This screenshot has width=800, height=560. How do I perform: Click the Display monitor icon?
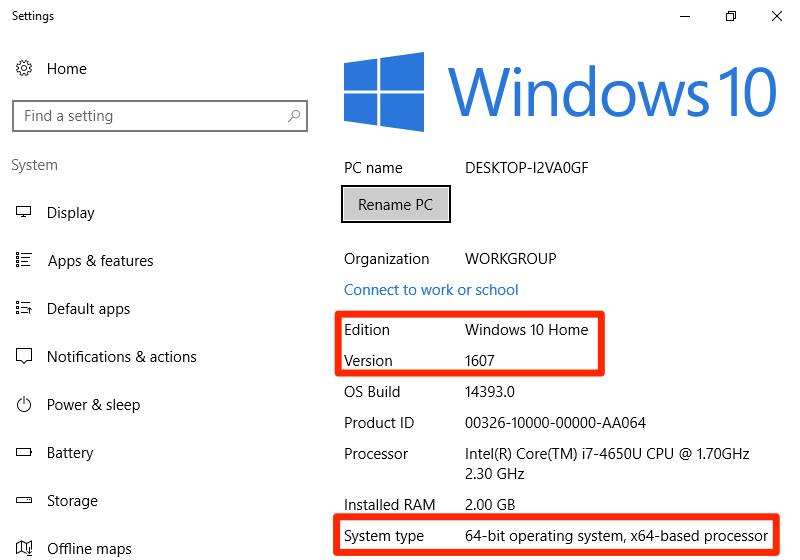point(23,212)
